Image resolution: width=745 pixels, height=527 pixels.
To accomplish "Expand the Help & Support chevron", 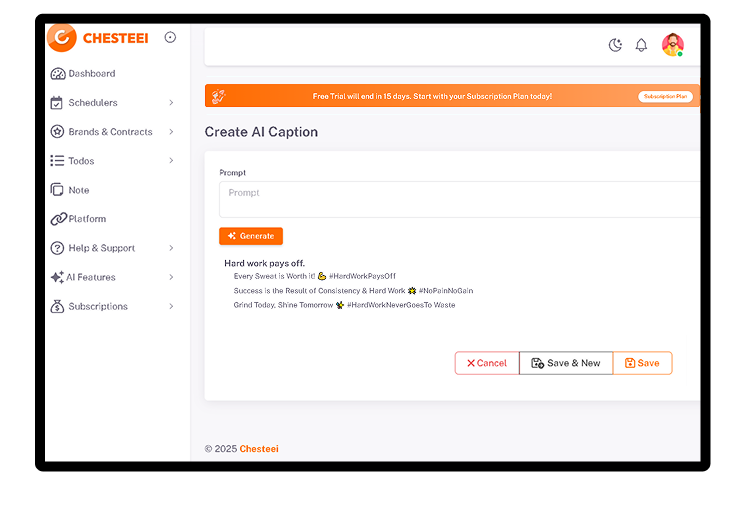I will pyautogui.click(x=171, y=248).
